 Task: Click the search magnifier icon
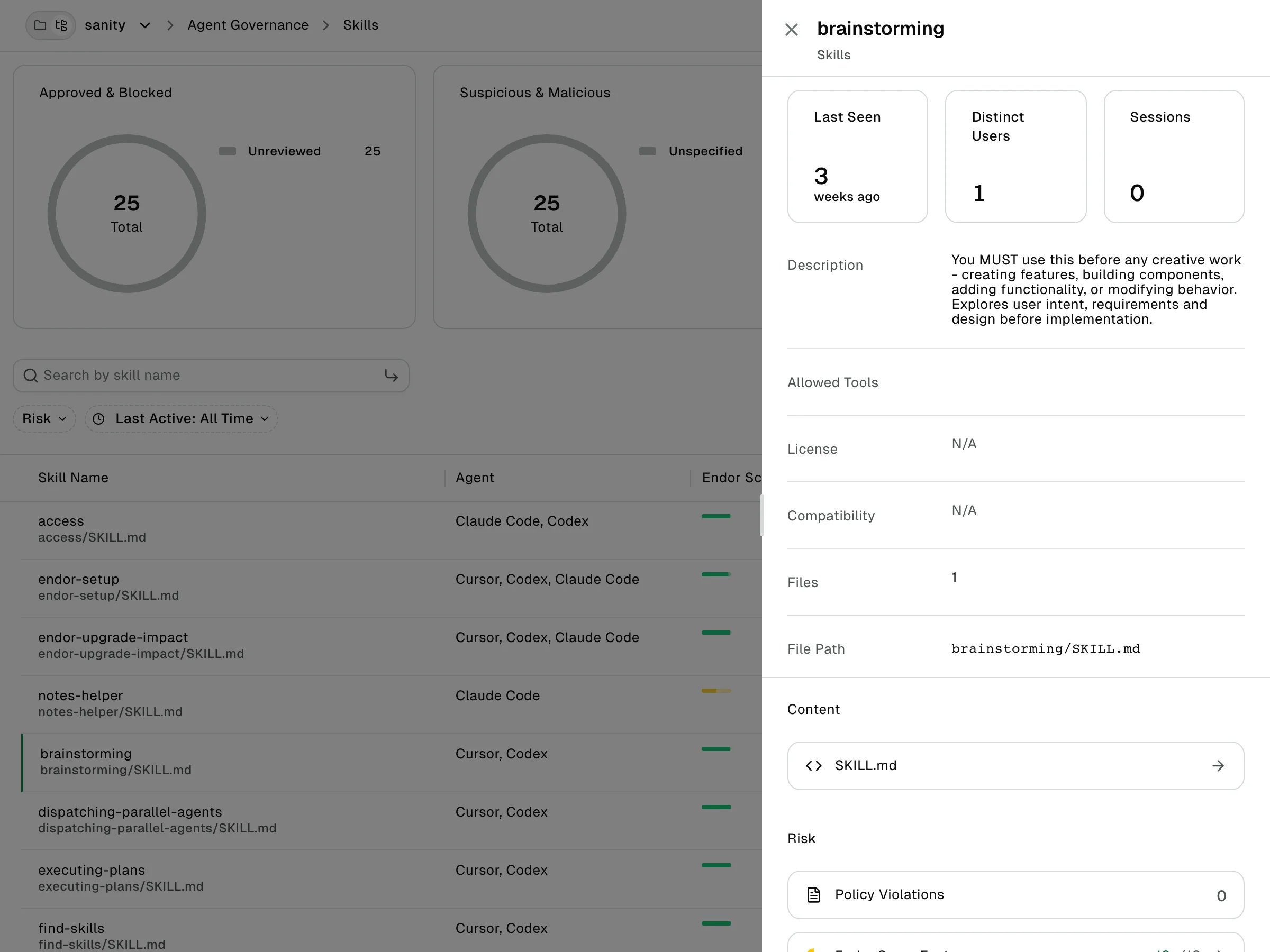[x=31, y=376]
